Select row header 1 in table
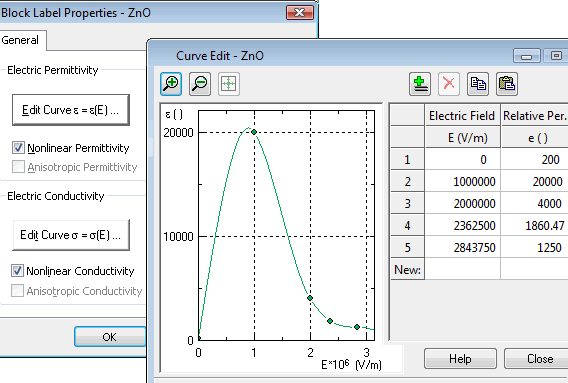Viewport: 568px width, 383px height. [x=407, y=159]
